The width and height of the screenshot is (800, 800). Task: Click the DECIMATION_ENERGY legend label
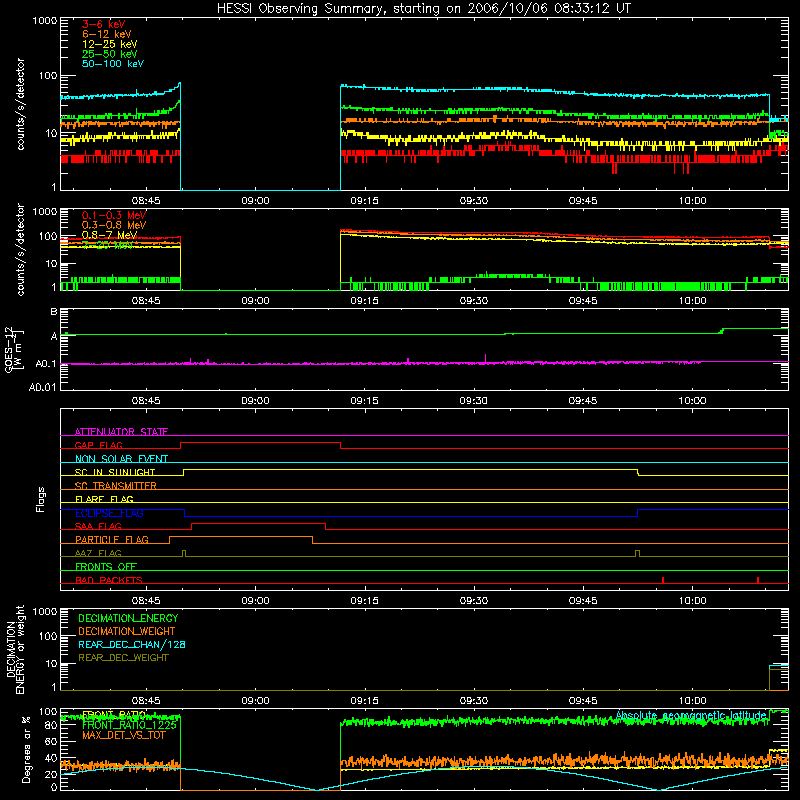[x=128, y=618]
